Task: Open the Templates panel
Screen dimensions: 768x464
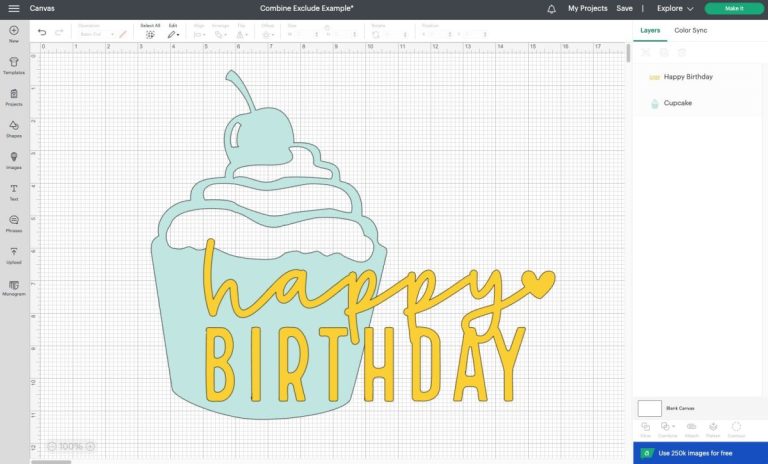Action: [x=14, y=64]
